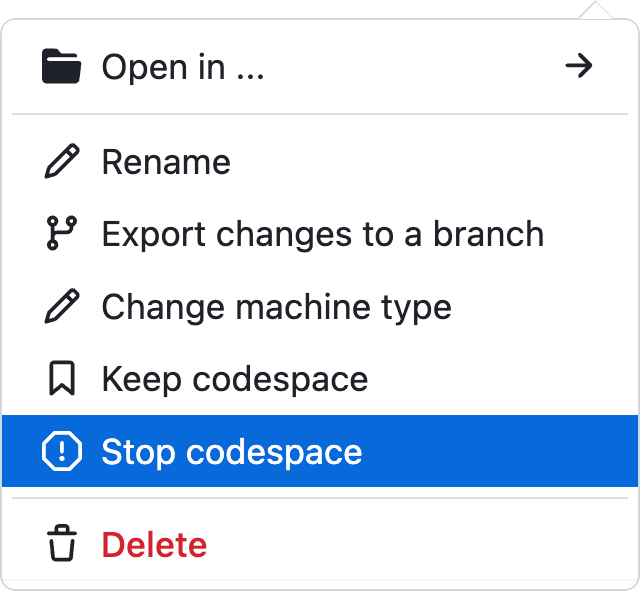The width and height of the screenshot is (640, 591).
Task: Expand the Open in submenu arrow
Action: pyautogui.click(x=578, y=67)
